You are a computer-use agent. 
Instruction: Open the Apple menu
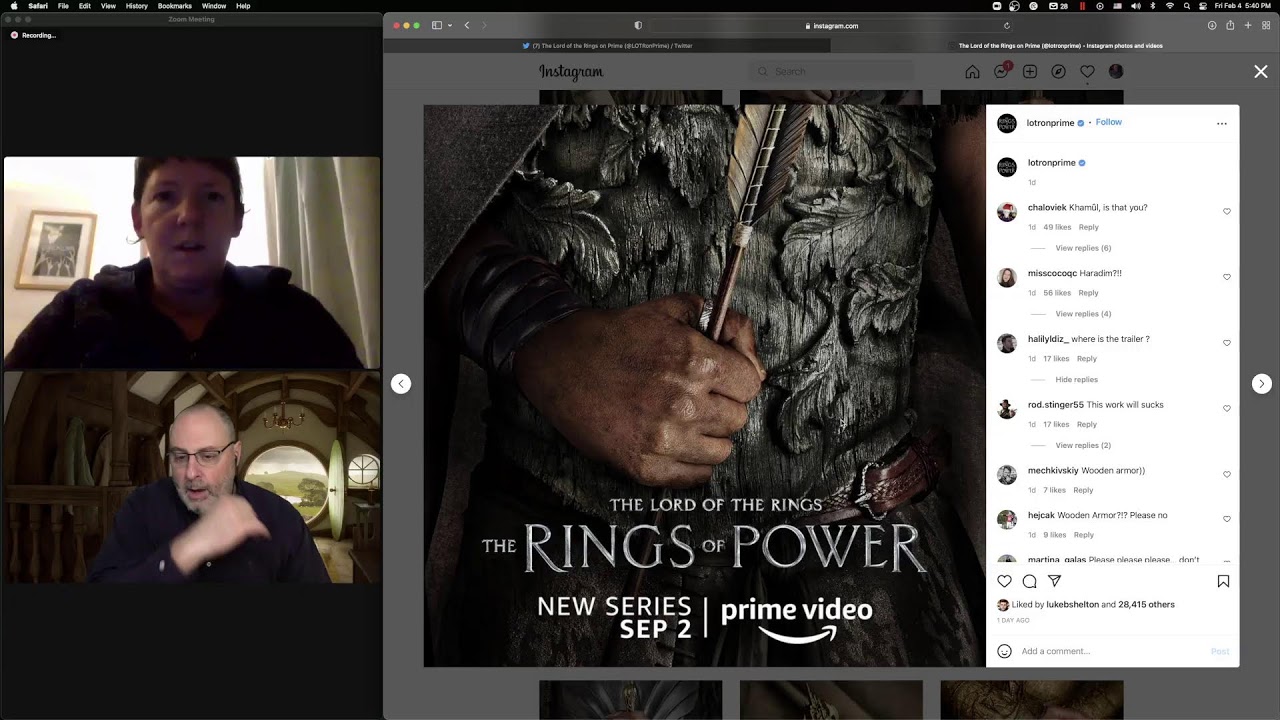pyautogui.click(x=13, y=6)
